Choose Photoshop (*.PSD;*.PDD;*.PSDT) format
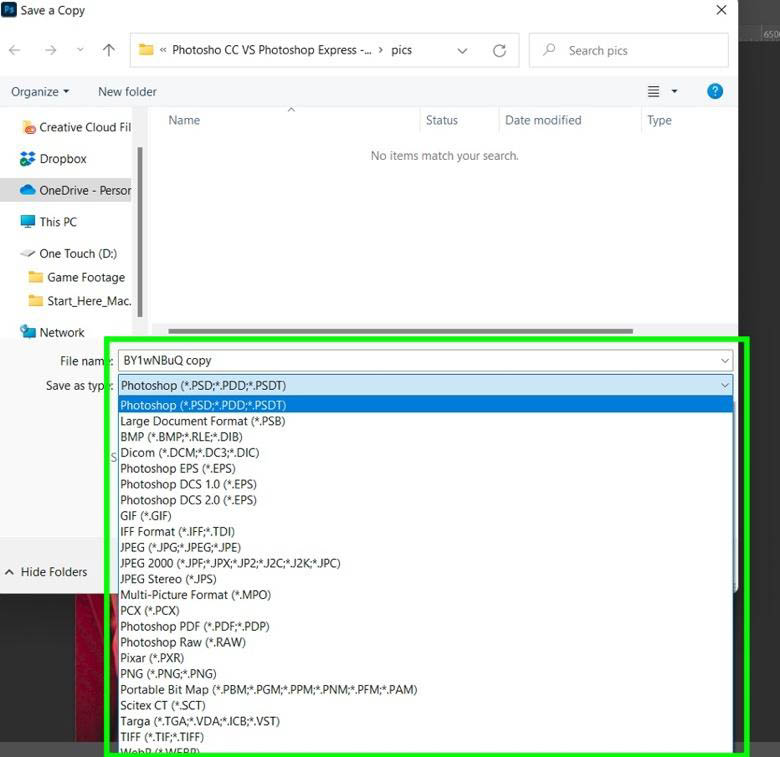 pos(425,405)
